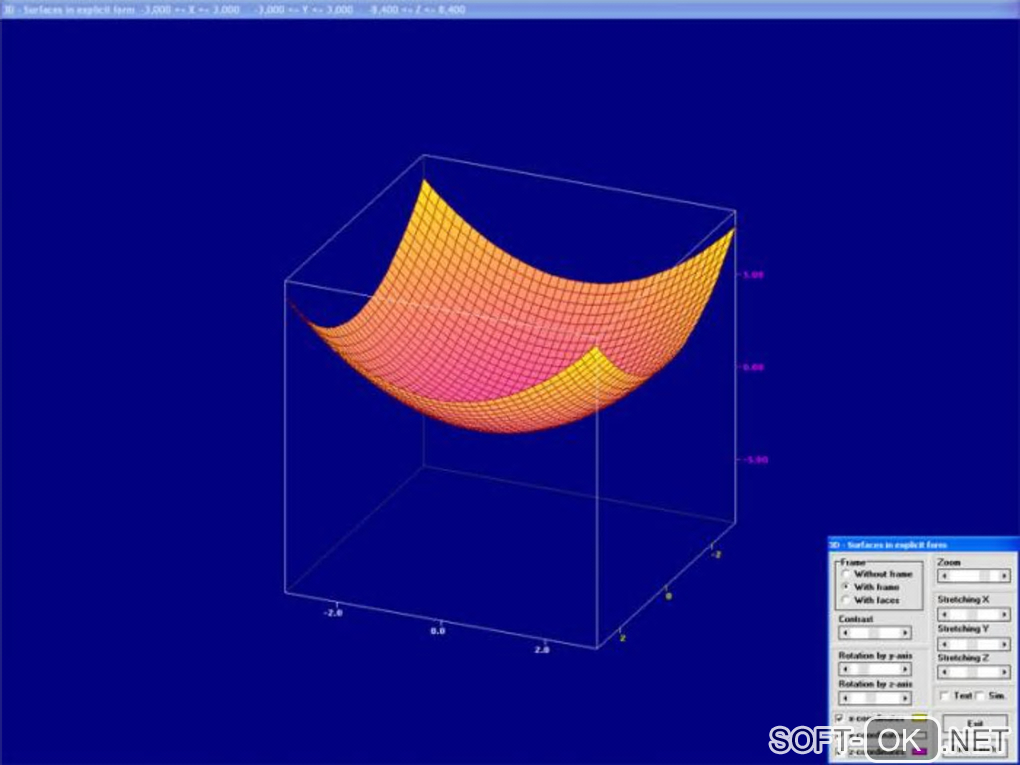1020x765 pixels.
Task: Click the main 3D window title bar
Action: [510, 9]
